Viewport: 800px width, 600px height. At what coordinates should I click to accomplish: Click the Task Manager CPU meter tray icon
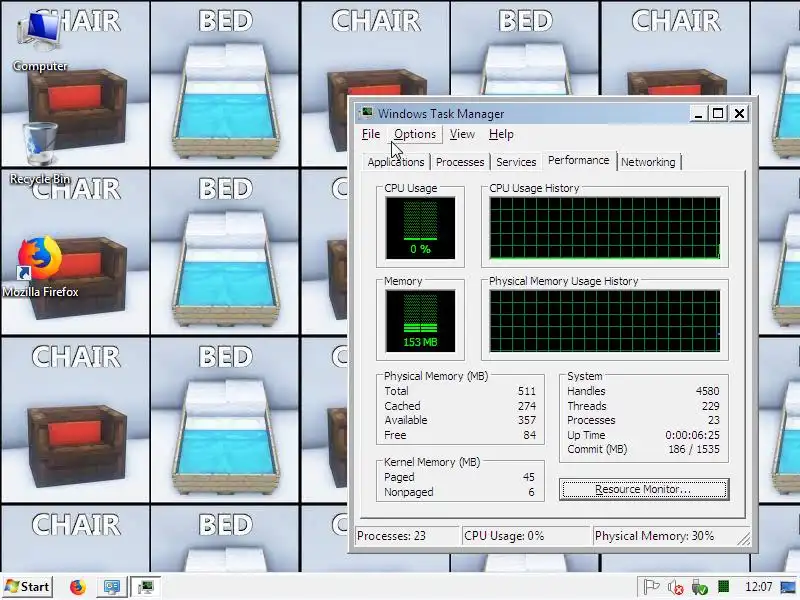[723, 587]
